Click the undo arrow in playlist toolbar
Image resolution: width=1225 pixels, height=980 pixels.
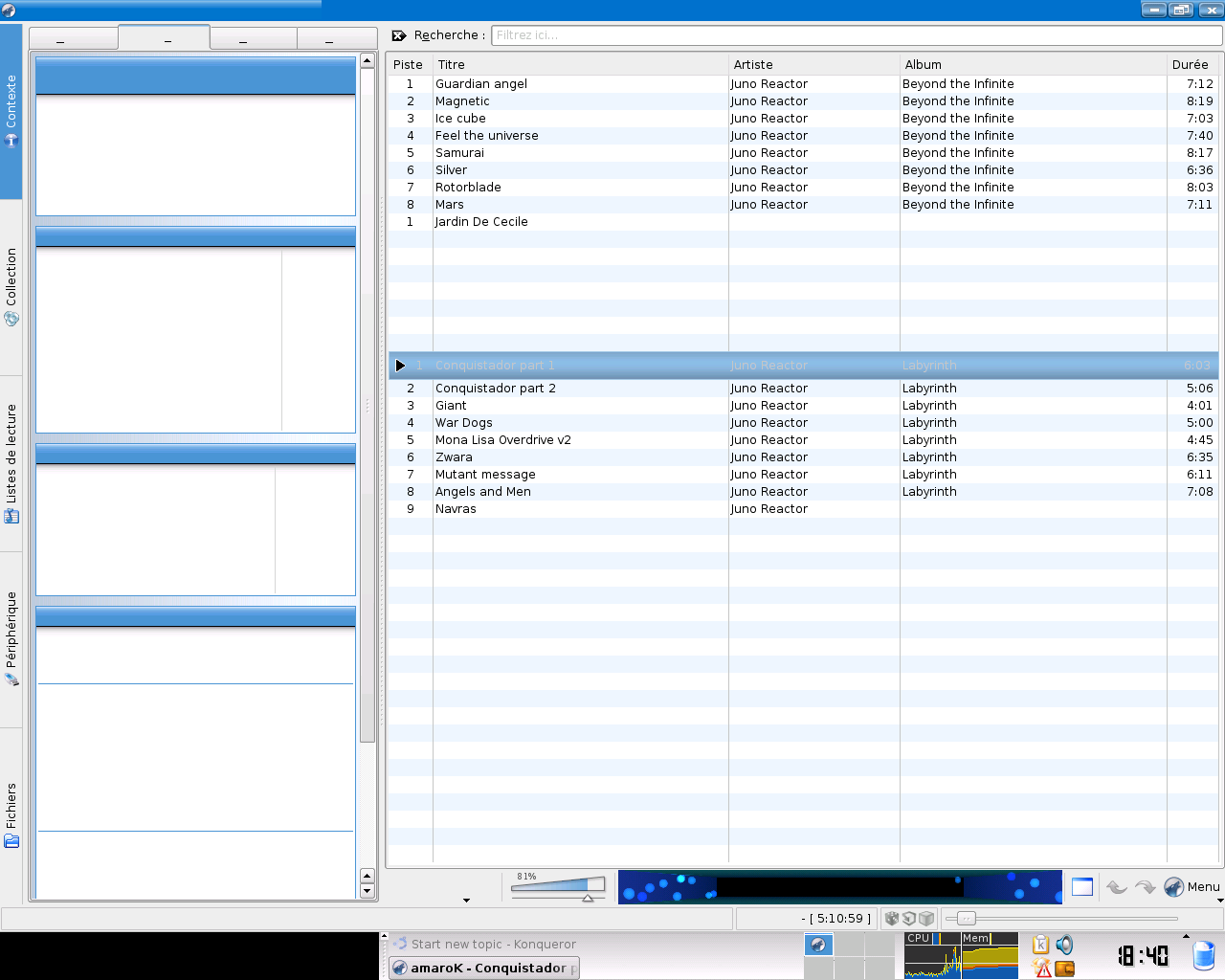(x=1116, y=887)
